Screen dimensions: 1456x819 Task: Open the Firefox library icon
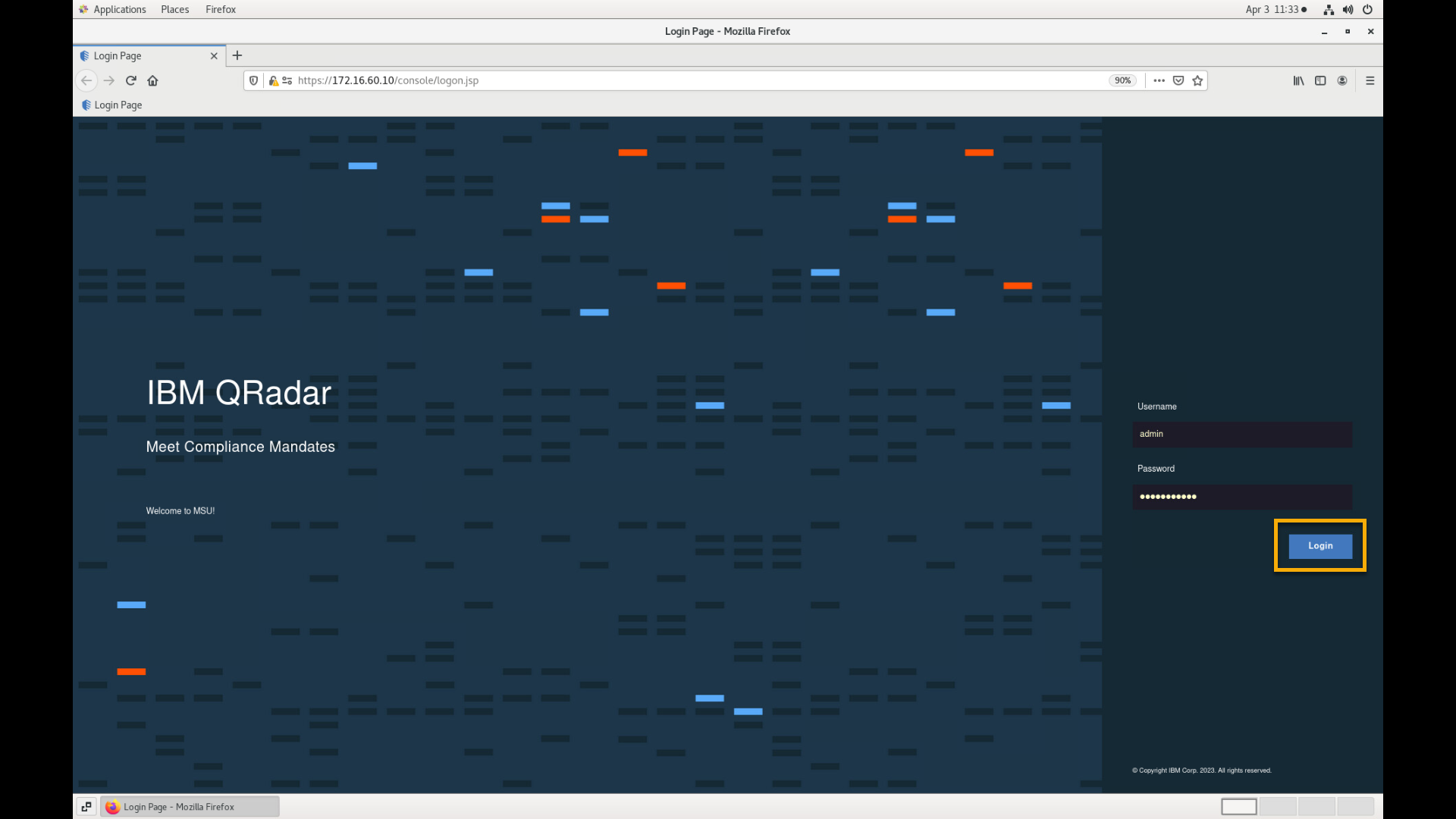(x=1298, y=80)
